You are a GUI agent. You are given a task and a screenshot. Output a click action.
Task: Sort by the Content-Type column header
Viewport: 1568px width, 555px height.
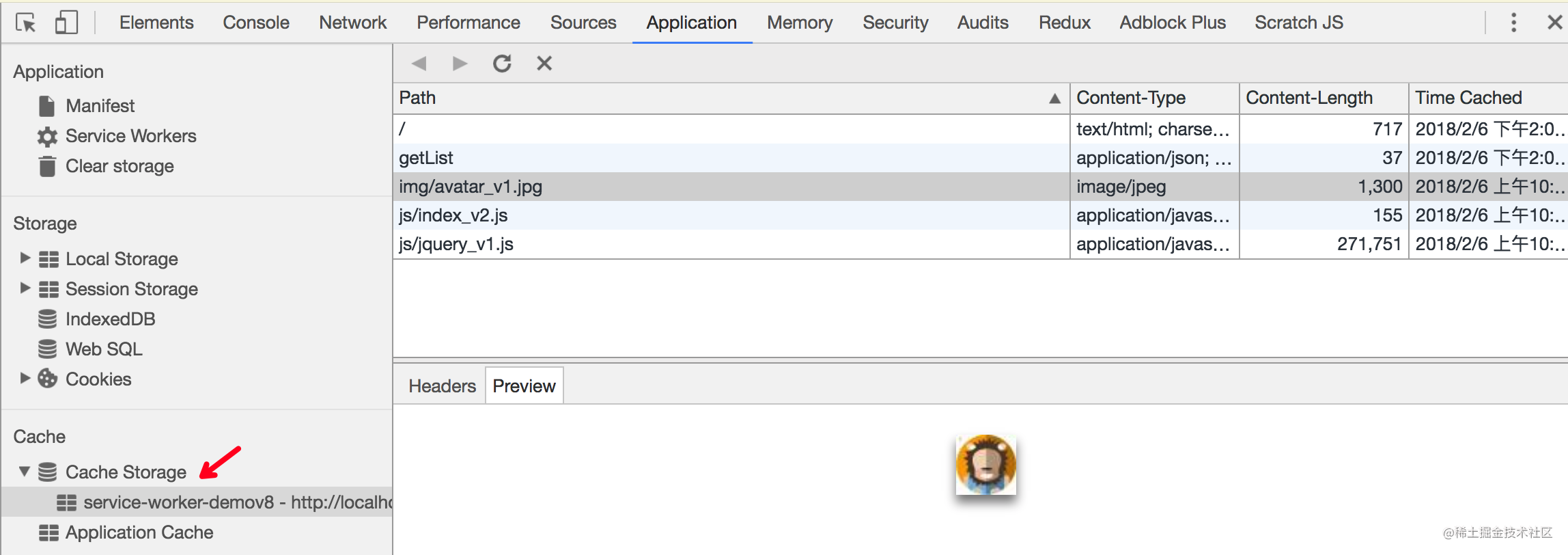[x=1154, y=98]
